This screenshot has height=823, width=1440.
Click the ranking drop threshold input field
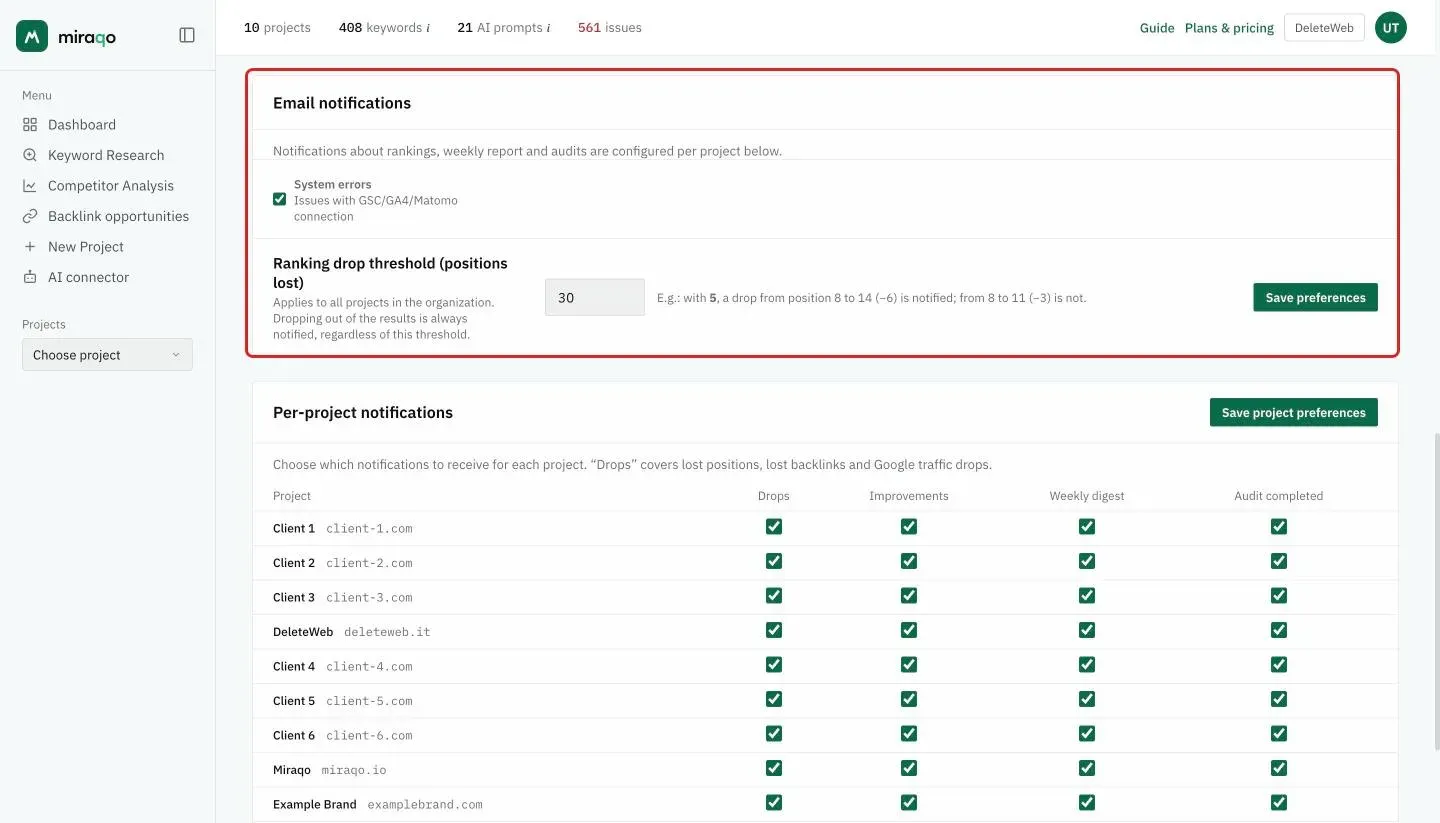(595, 298)
